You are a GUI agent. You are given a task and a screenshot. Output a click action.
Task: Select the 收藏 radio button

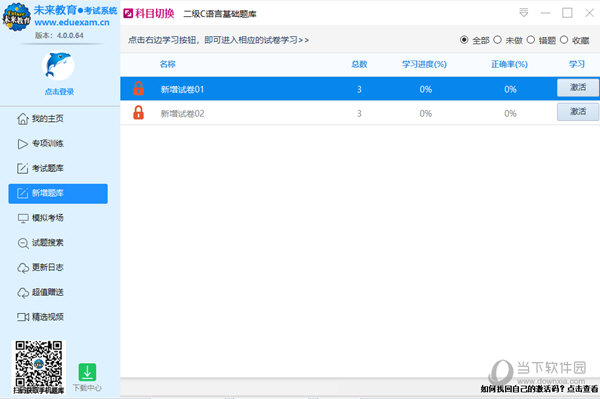(564, 40)
